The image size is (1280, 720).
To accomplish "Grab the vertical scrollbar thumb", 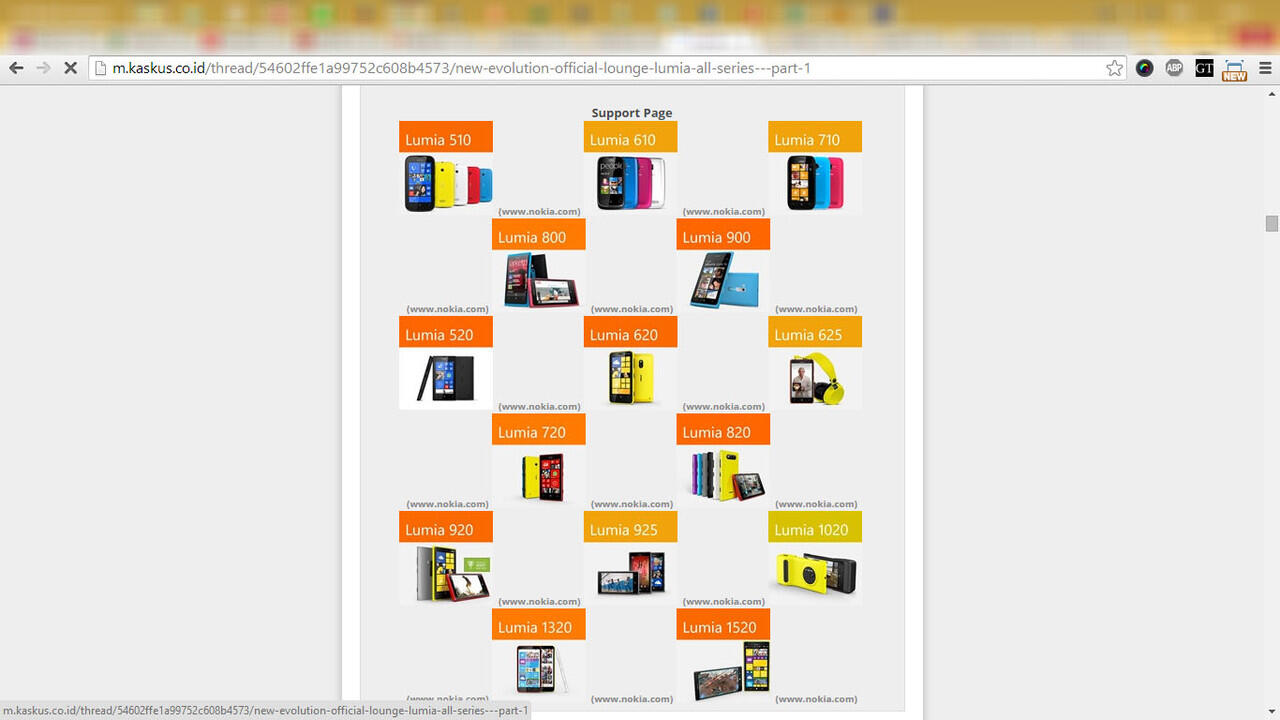I will (x=1271, y=223).
